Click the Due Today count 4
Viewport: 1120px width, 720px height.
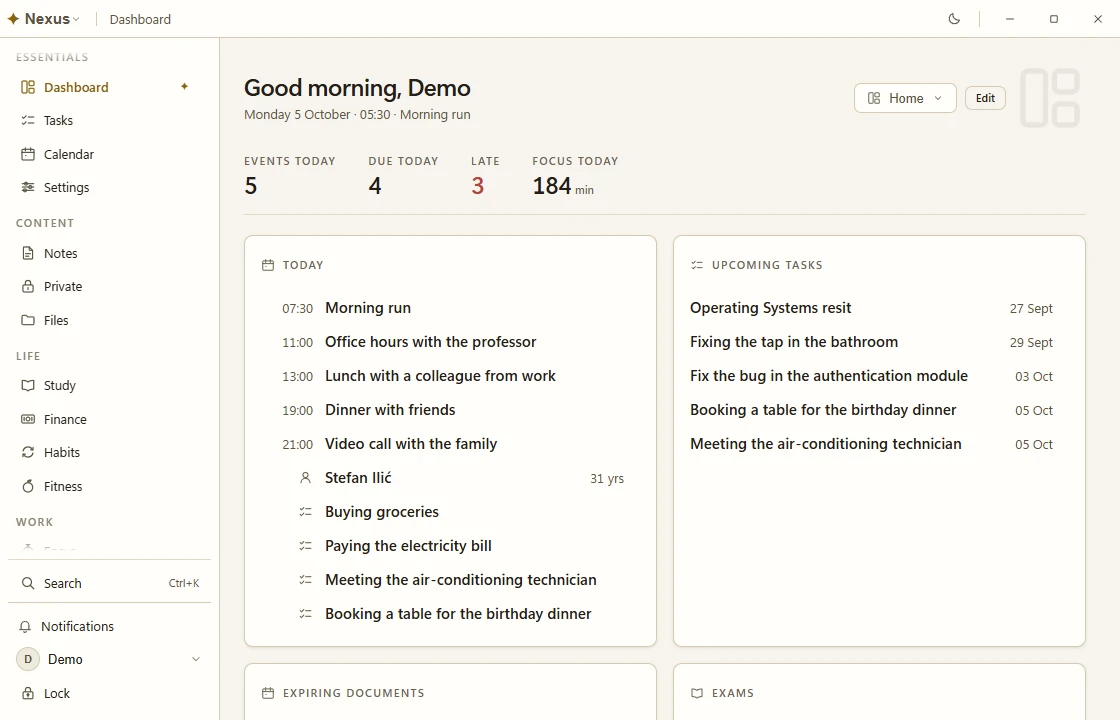375,186
